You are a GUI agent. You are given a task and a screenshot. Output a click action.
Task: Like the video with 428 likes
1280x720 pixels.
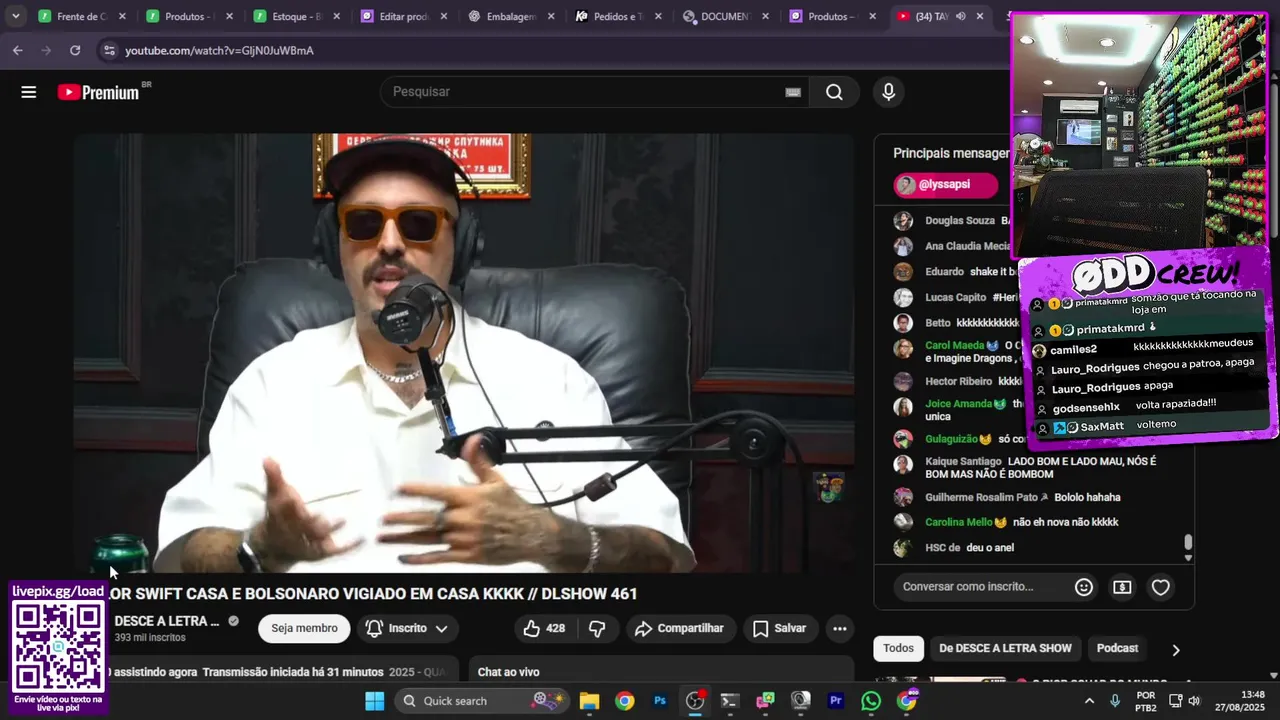point(543,628)
